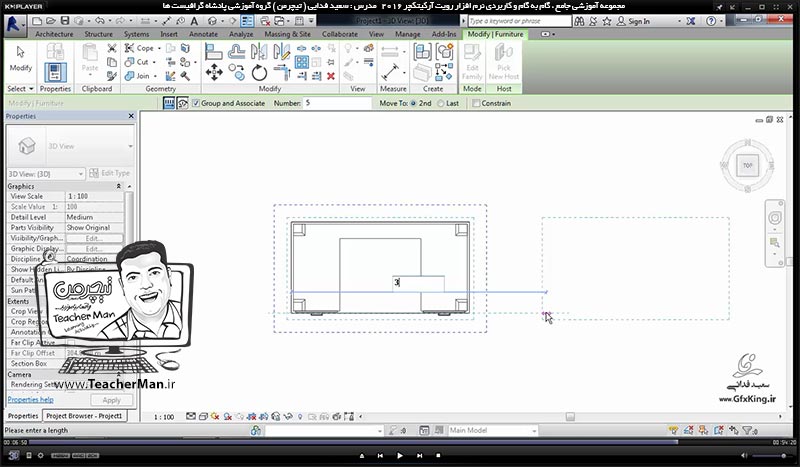Enable the Constrain checkbox
The height and width of the screenshot is (467, 800).
[x=476, y=103]
